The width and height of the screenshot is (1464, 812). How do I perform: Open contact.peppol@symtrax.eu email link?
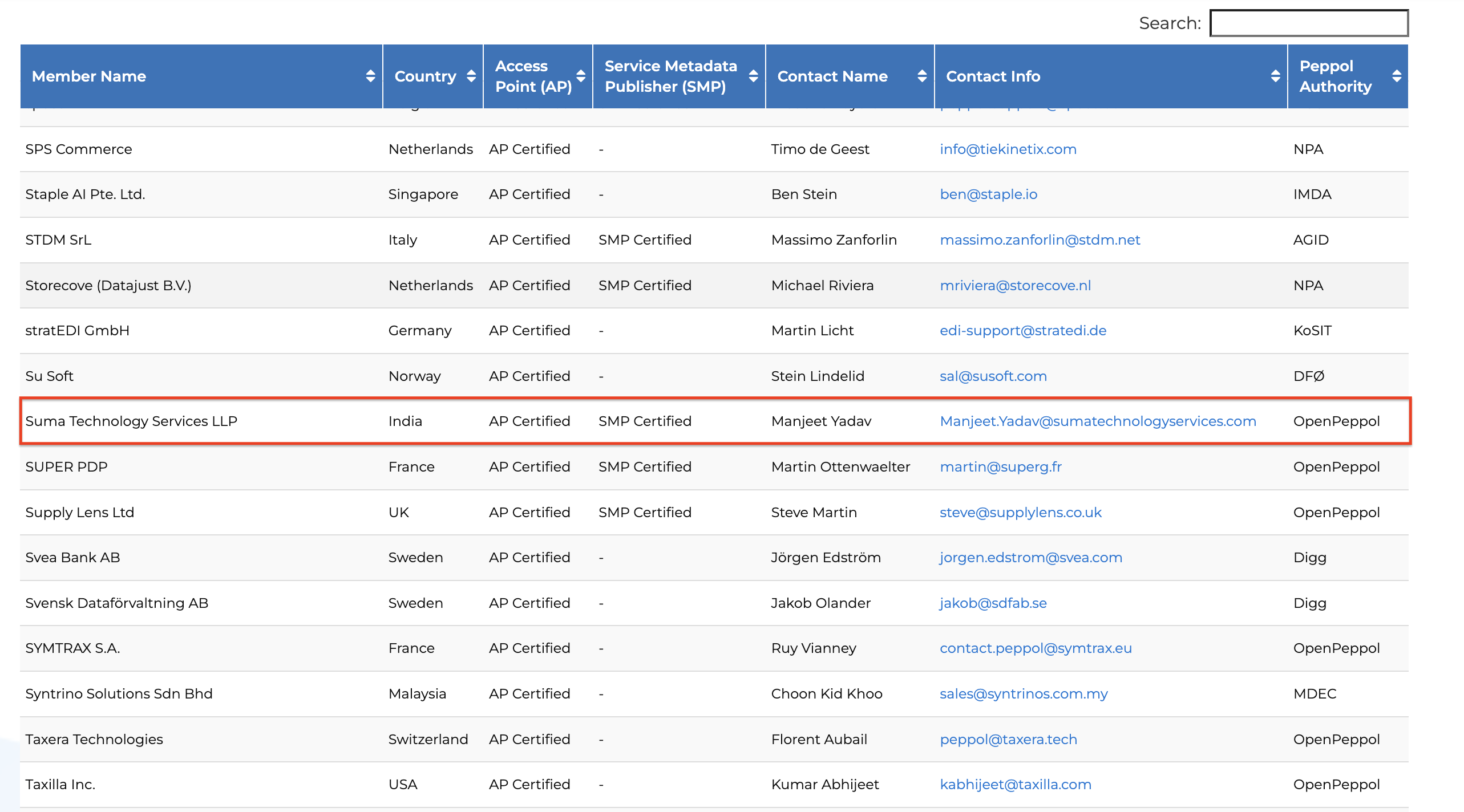[x=1035, y=648]
